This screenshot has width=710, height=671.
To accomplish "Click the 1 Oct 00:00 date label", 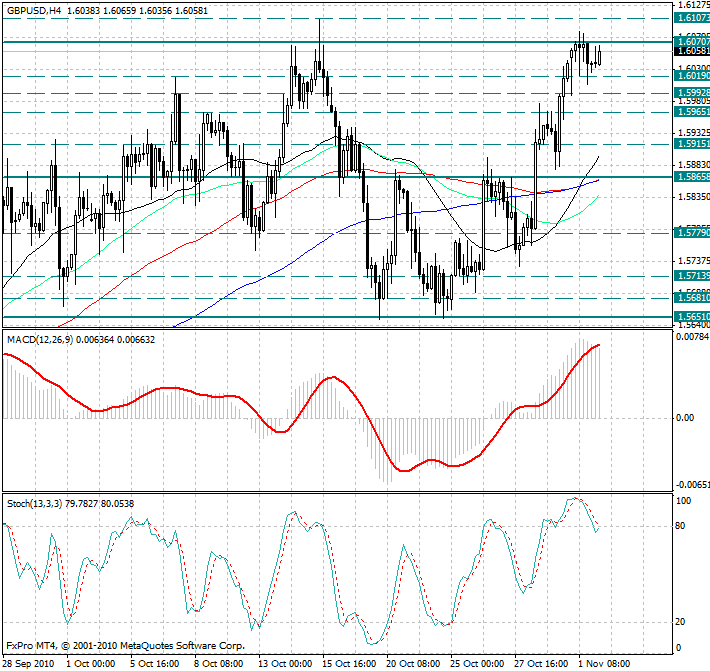I will click(91, 664).
